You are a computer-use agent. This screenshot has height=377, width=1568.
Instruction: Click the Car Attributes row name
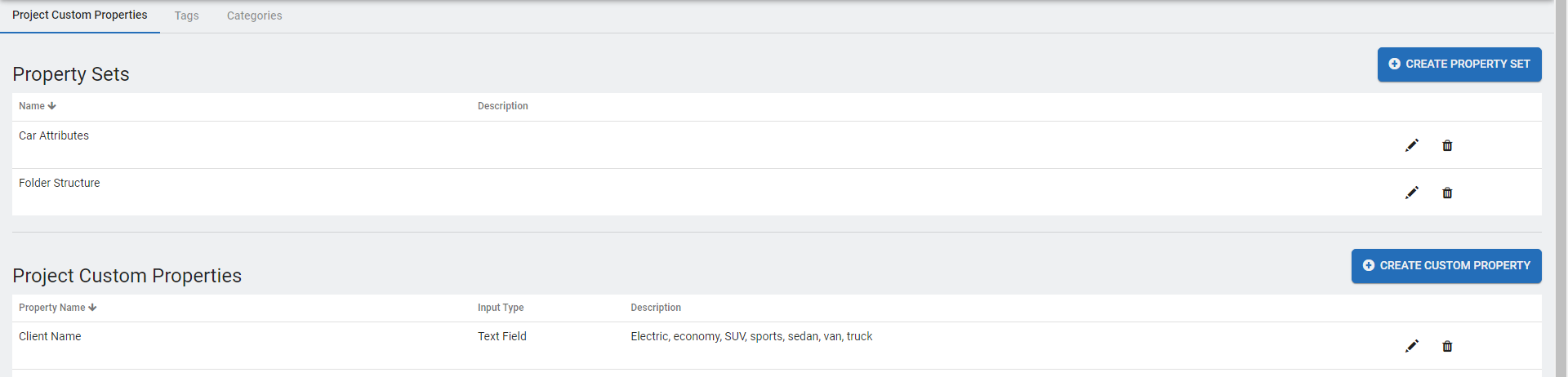pyautogui.click(x=54, y=135)
